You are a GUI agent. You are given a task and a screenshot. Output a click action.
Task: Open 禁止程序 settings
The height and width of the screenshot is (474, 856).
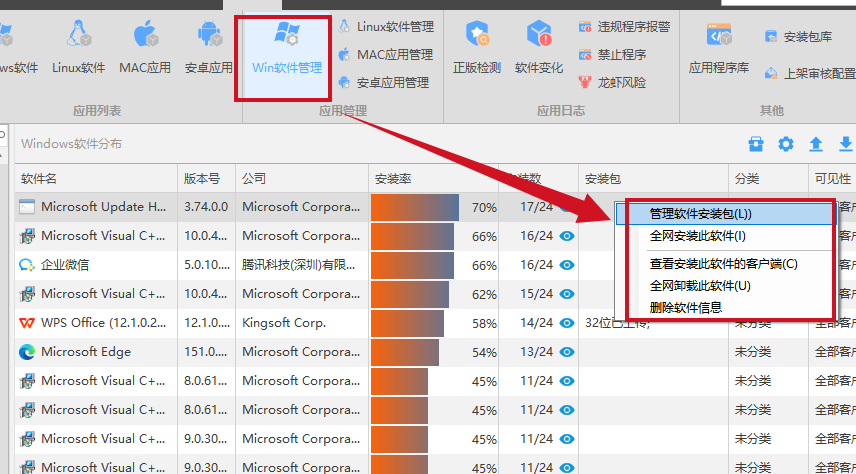[x=613, y=55]
